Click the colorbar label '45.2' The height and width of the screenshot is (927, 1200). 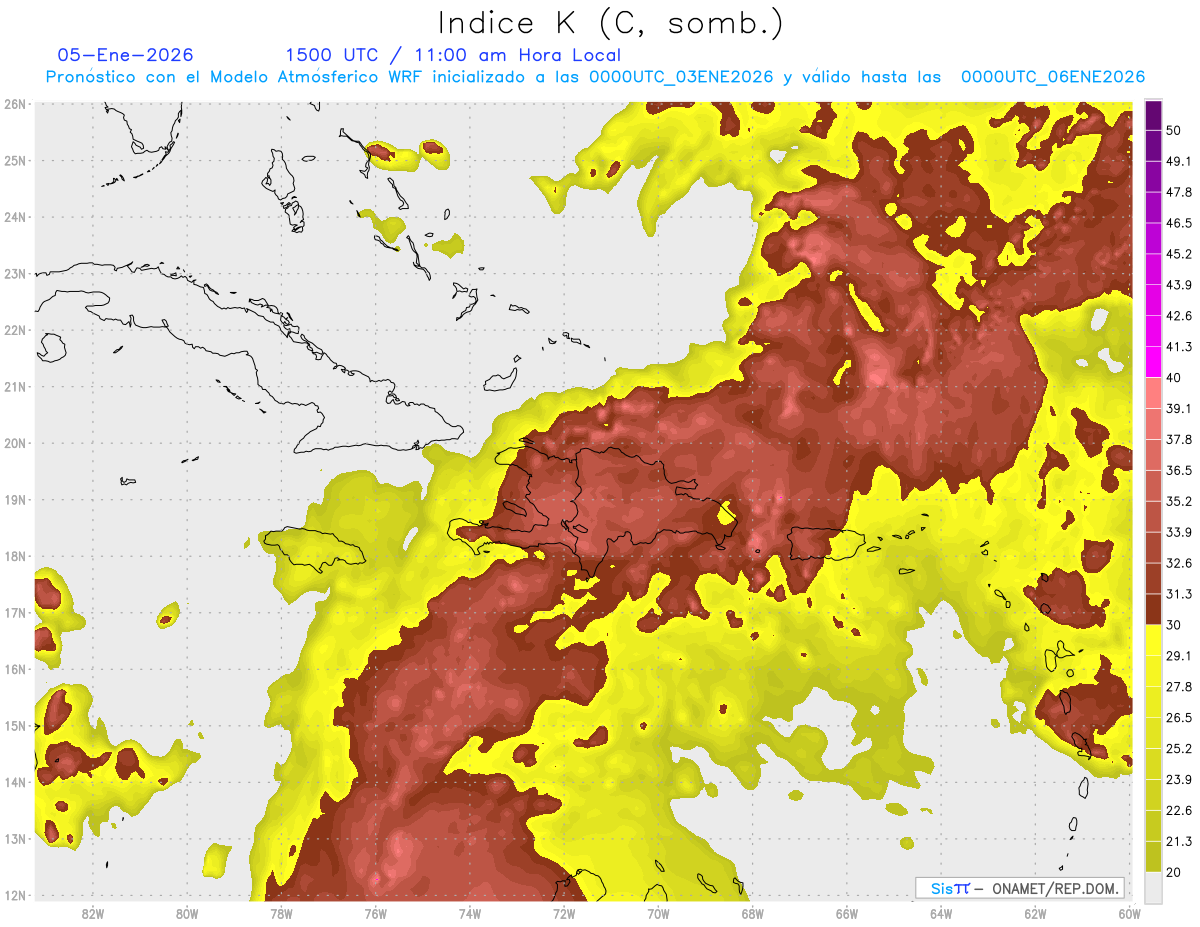[x=1180, y=254]
